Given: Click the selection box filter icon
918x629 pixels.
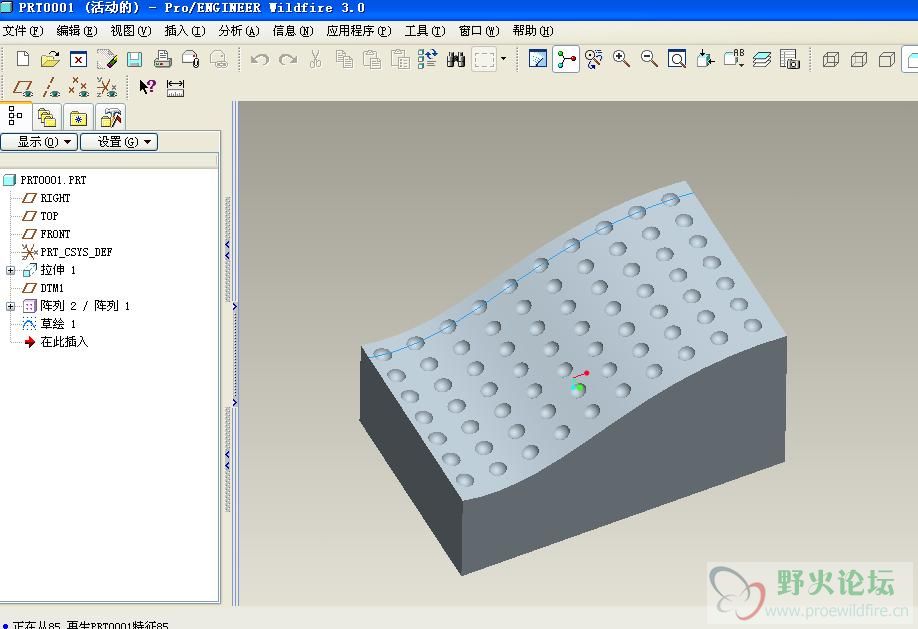Looking at the screenshot, I should click(484, 59).
